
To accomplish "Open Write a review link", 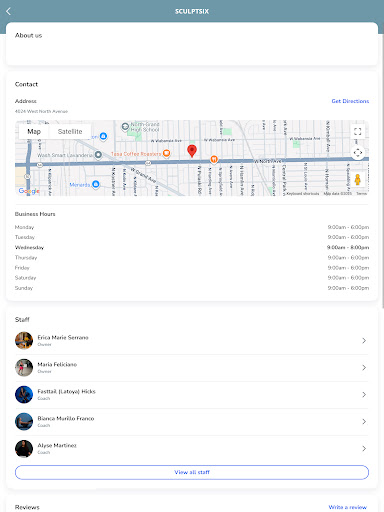I will point(348,507).
